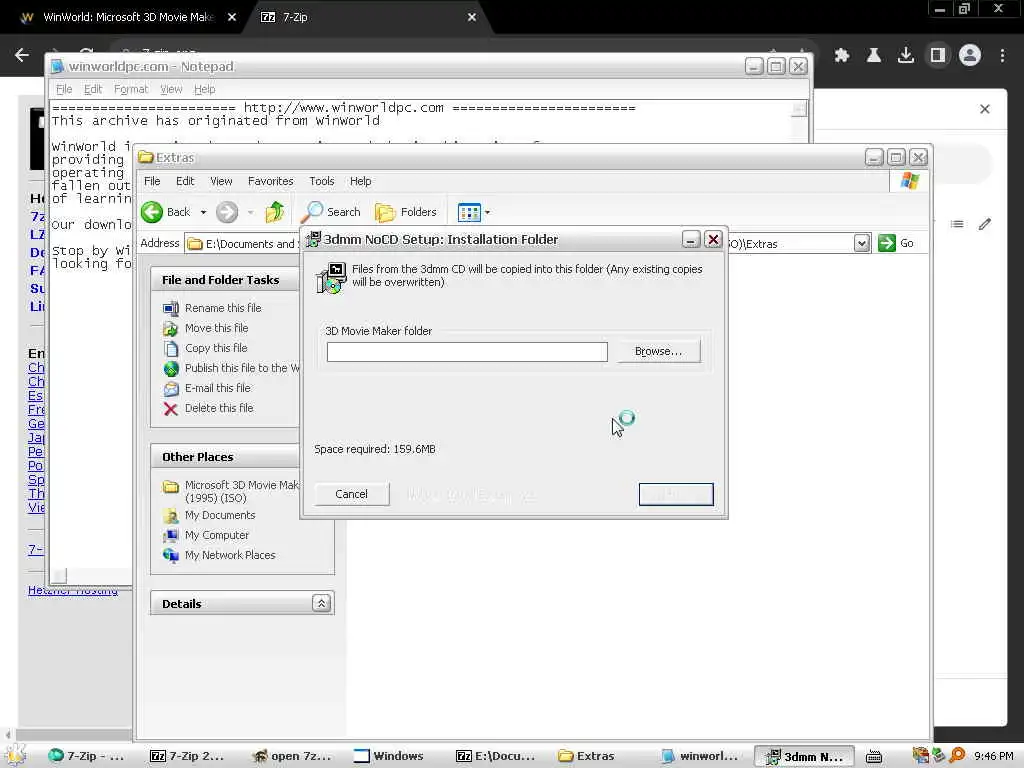Switch to winworl... Notepad taskbar item
Screen dimensions: 1024x768
click(x=699, y=756)
